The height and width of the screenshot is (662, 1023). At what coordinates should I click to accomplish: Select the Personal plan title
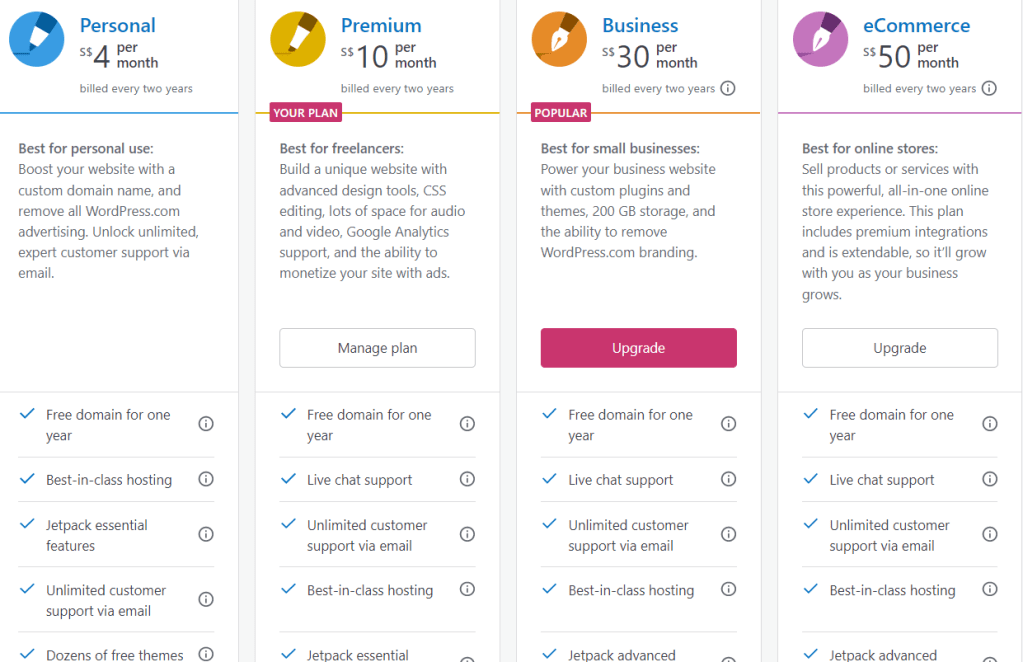pos(117,25)
